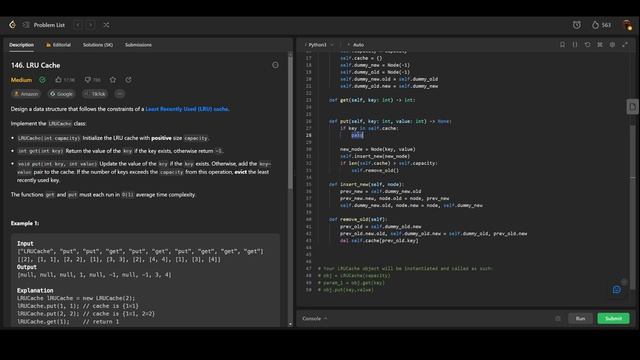Show more company tags ellipsis
640x360 pixels.
coord(120,94)
